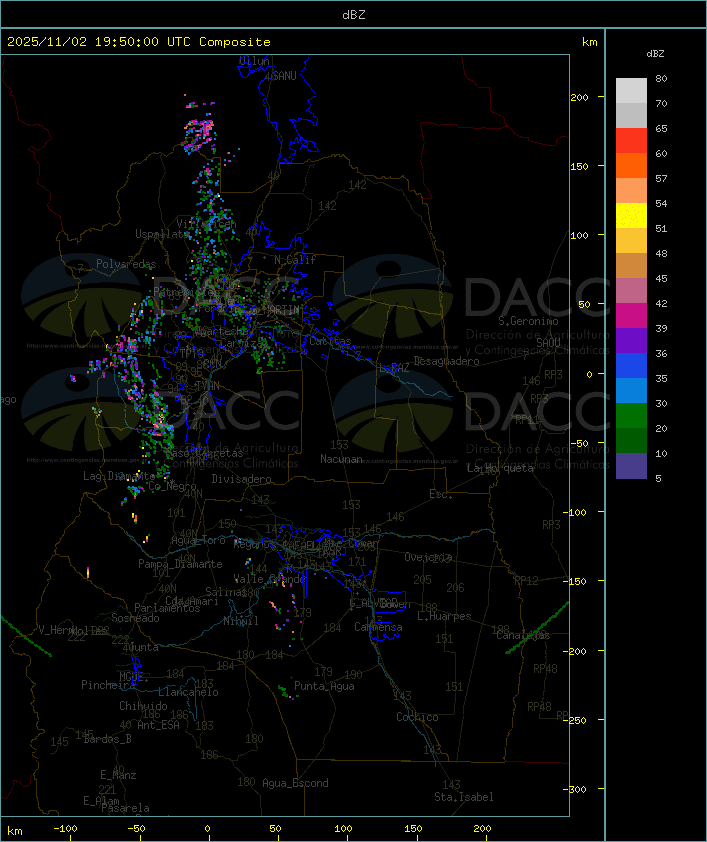The image size is (707, 842).
Task: Click the 'km' unit label at bottom left
Action: pyautogui.click(x=15, y=831)
